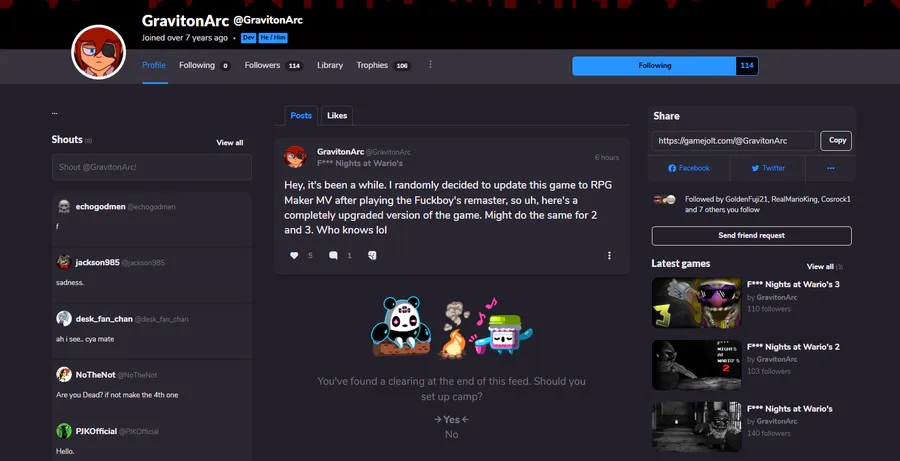
Task: Open the Followers tab
Action: click(273, 65)
